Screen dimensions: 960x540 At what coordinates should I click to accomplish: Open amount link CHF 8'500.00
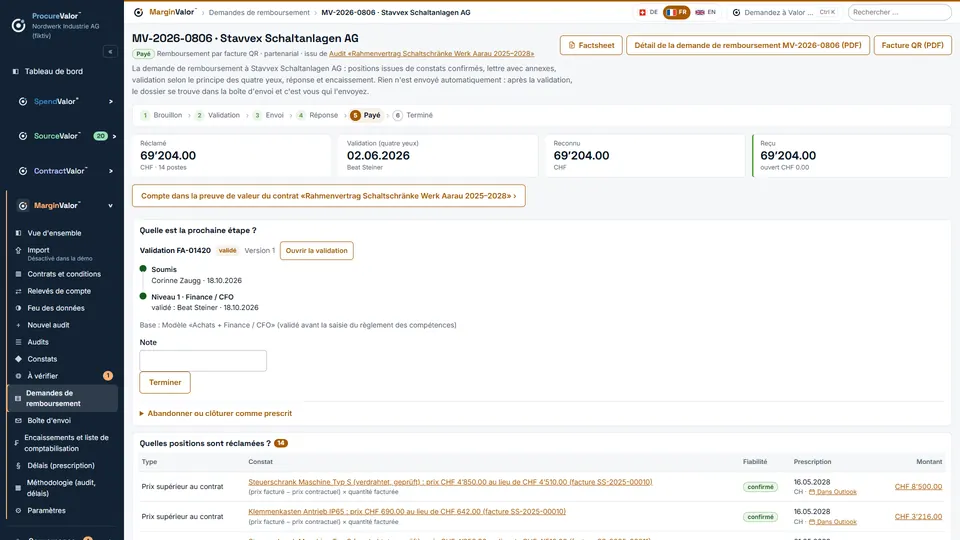tap(918, 487)
